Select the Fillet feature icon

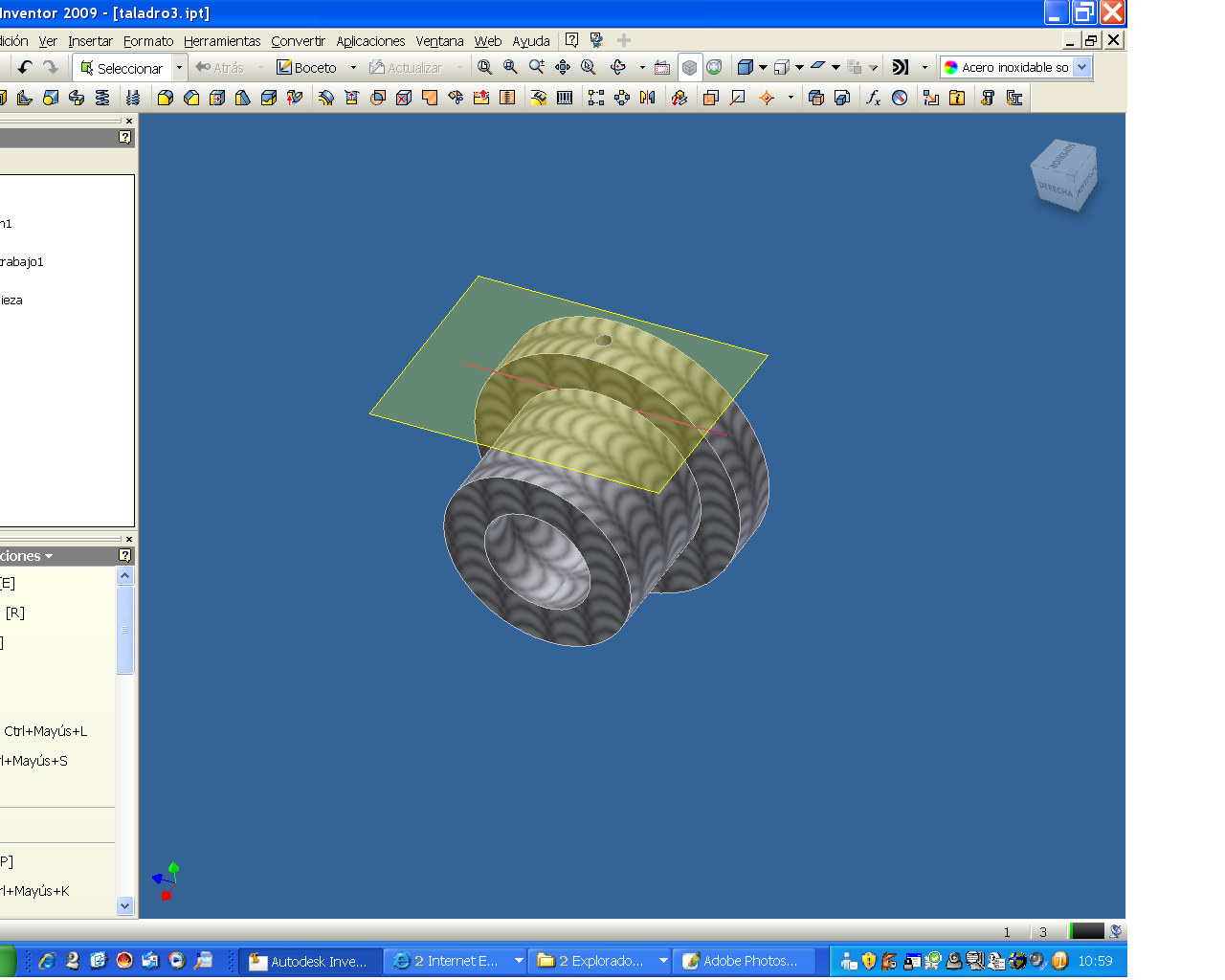click(166, 98)
